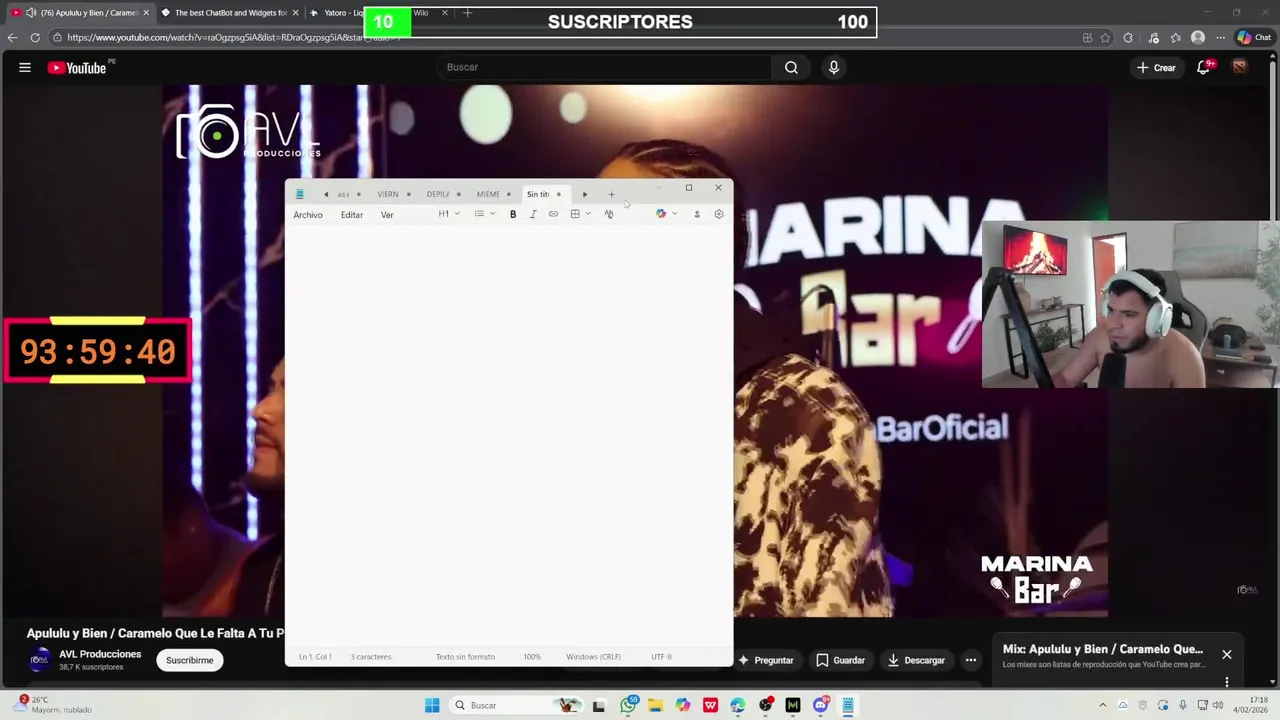Click the YouTube Buscar search field
The width and height of the screenshot is (1280, 720).
pos(603,67)
